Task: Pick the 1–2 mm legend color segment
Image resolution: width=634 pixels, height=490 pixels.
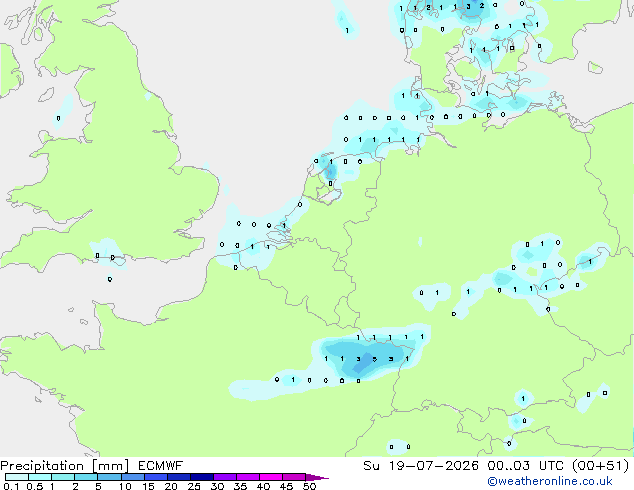Action: point(63,477)
